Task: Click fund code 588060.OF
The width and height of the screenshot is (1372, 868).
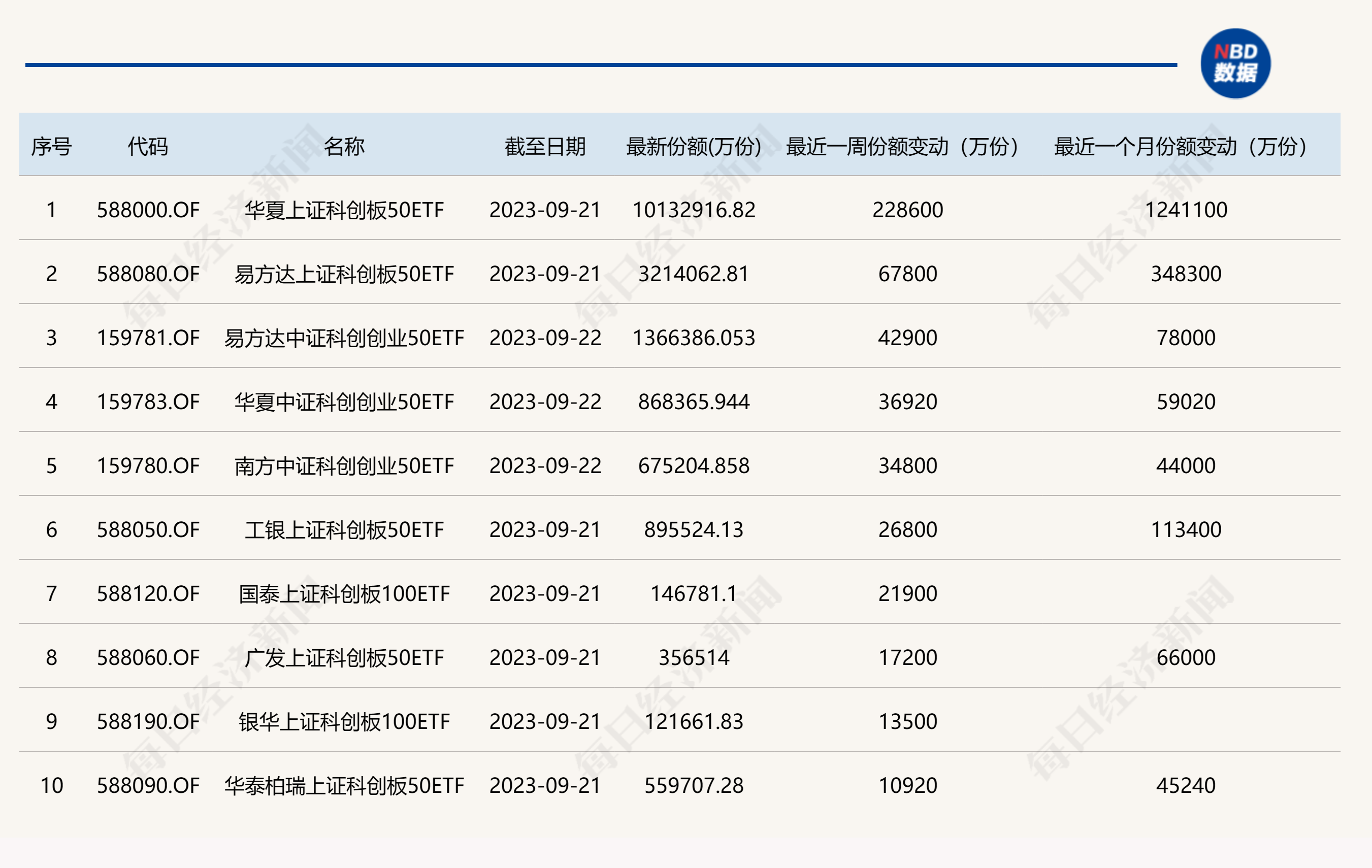Action: click(x=148, y=658)
